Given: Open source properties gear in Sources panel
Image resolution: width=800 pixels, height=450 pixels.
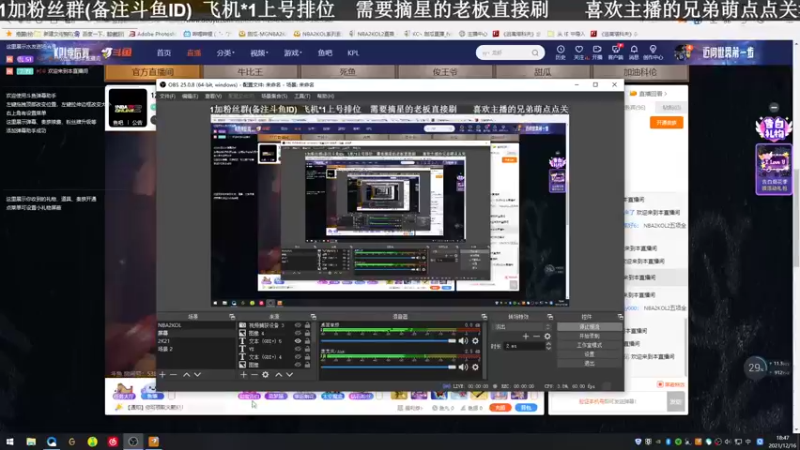Looking at the screenshot, I should 265,374.
